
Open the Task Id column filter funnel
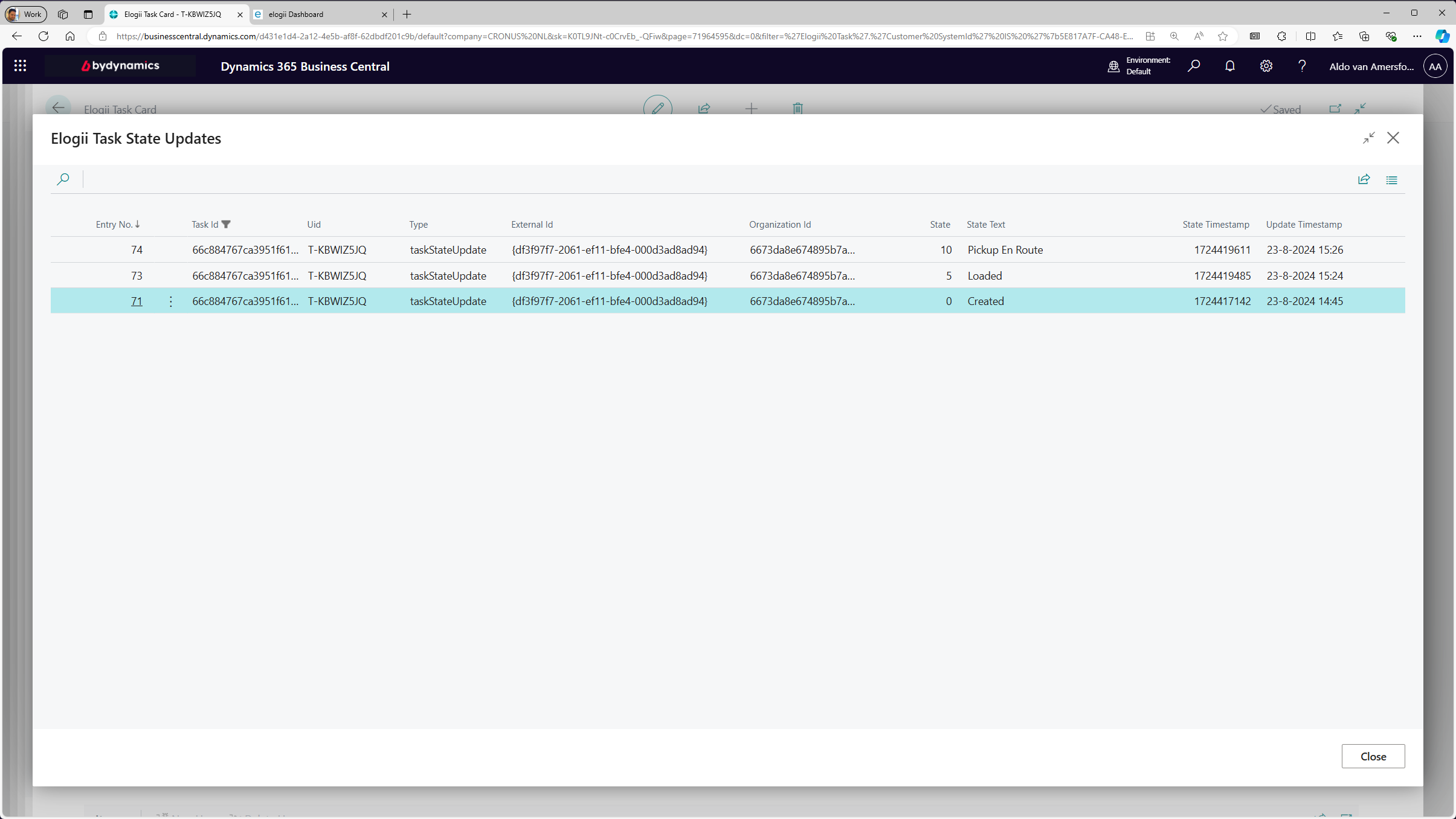pyautogui.click(x=226, y=224)
